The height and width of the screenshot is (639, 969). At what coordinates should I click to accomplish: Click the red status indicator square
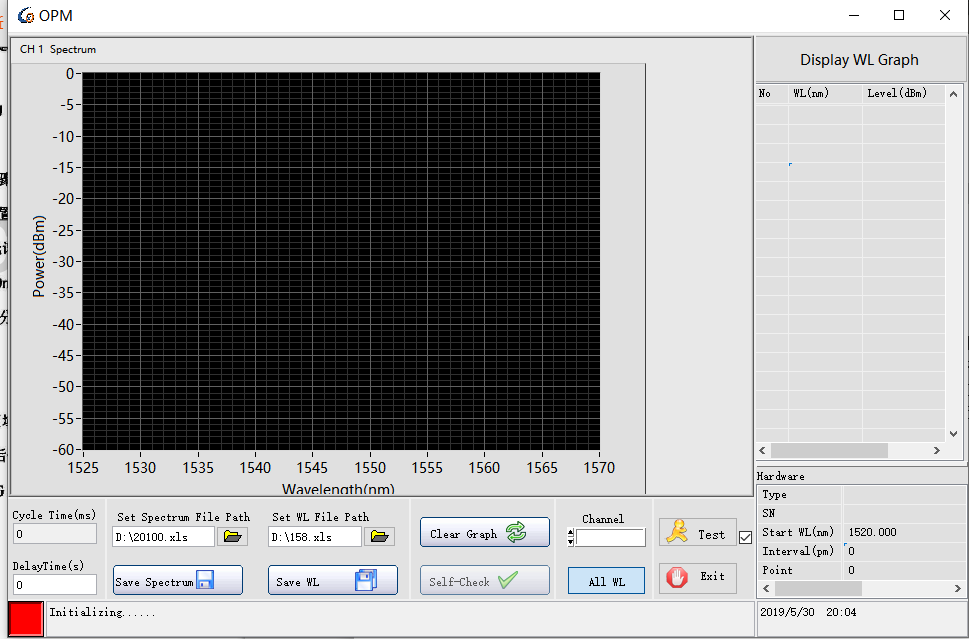pyautogui.click(x=26, y=618)
